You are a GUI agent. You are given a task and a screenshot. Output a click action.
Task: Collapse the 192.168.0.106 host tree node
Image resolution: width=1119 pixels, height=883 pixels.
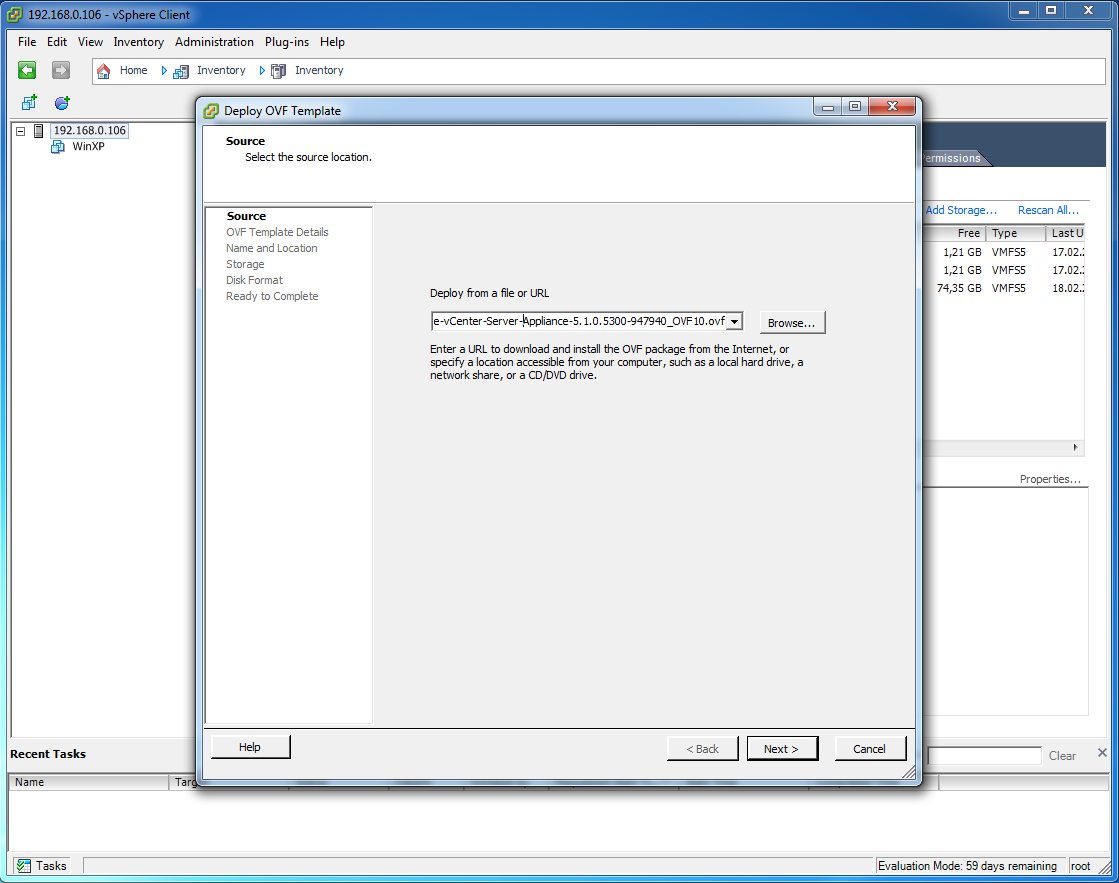click(x=21, y=131)
